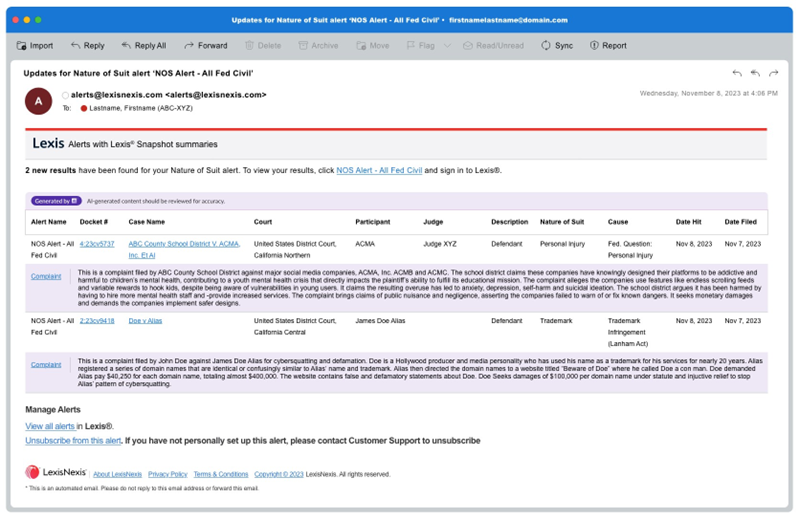Open the Doe v Alias case link
The height and width of the screenshot is (520, 799).
(x=145, y=321)
